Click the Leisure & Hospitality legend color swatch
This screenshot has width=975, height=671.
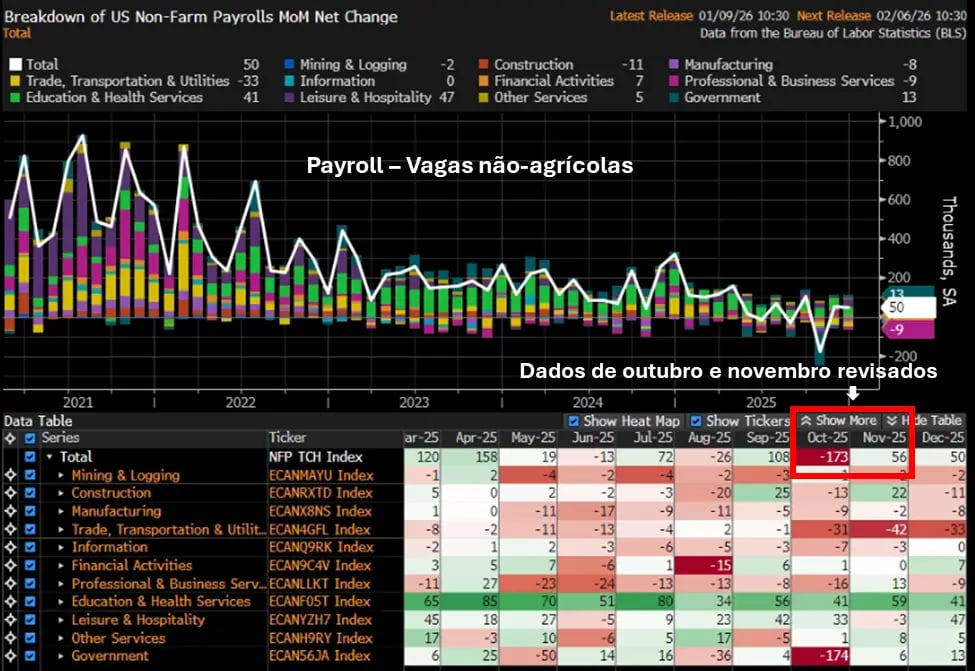pos(289,98)
